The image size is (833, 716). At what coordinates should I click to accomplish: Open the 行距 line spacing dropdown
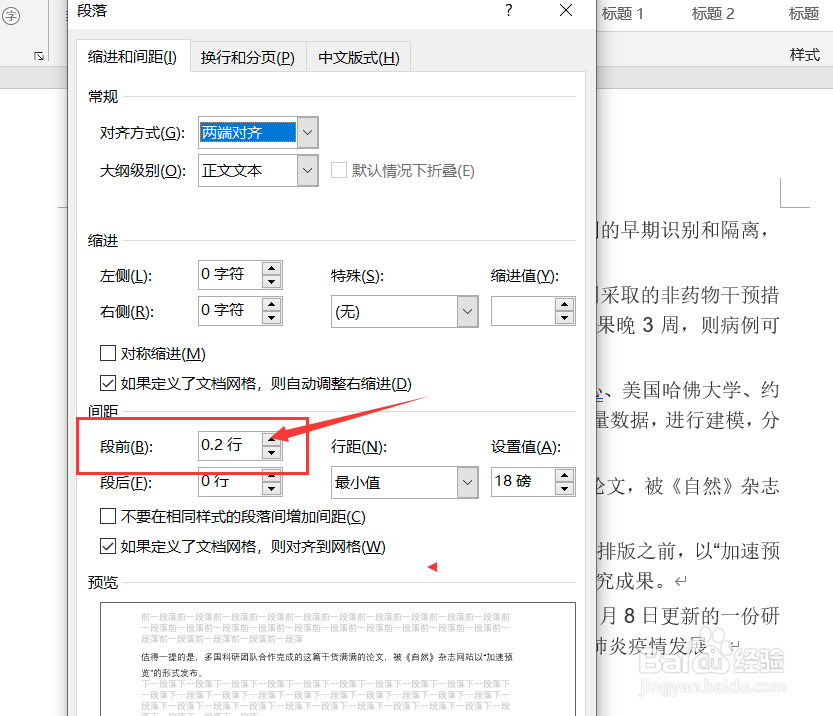466,483
